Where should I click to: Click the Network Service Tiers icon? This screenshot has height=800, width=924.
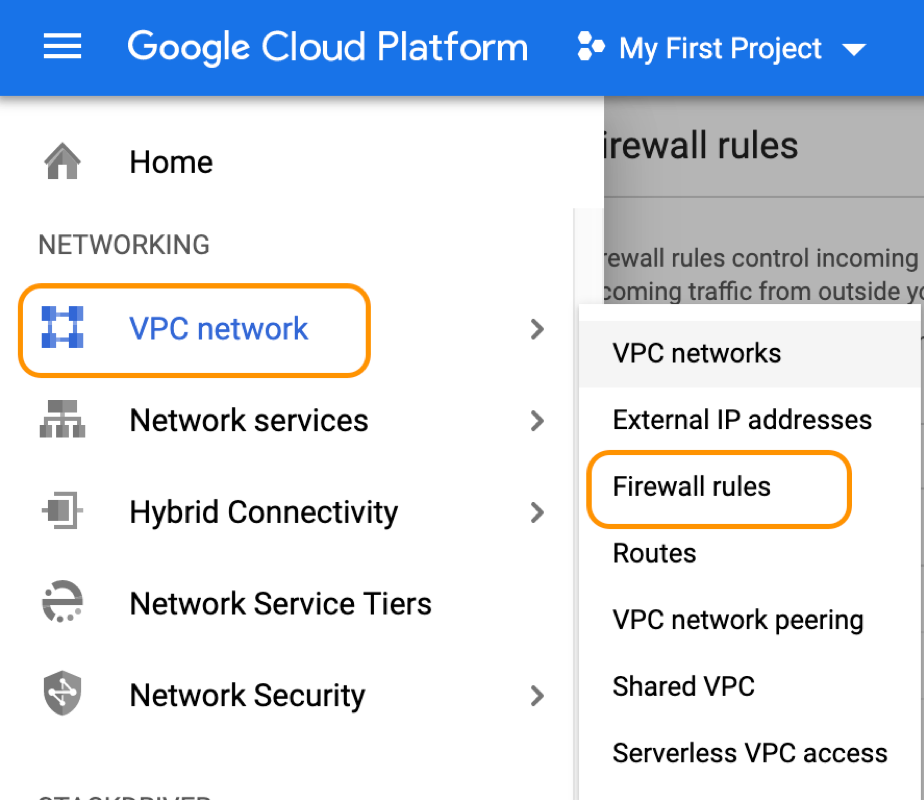click(62, 603)
